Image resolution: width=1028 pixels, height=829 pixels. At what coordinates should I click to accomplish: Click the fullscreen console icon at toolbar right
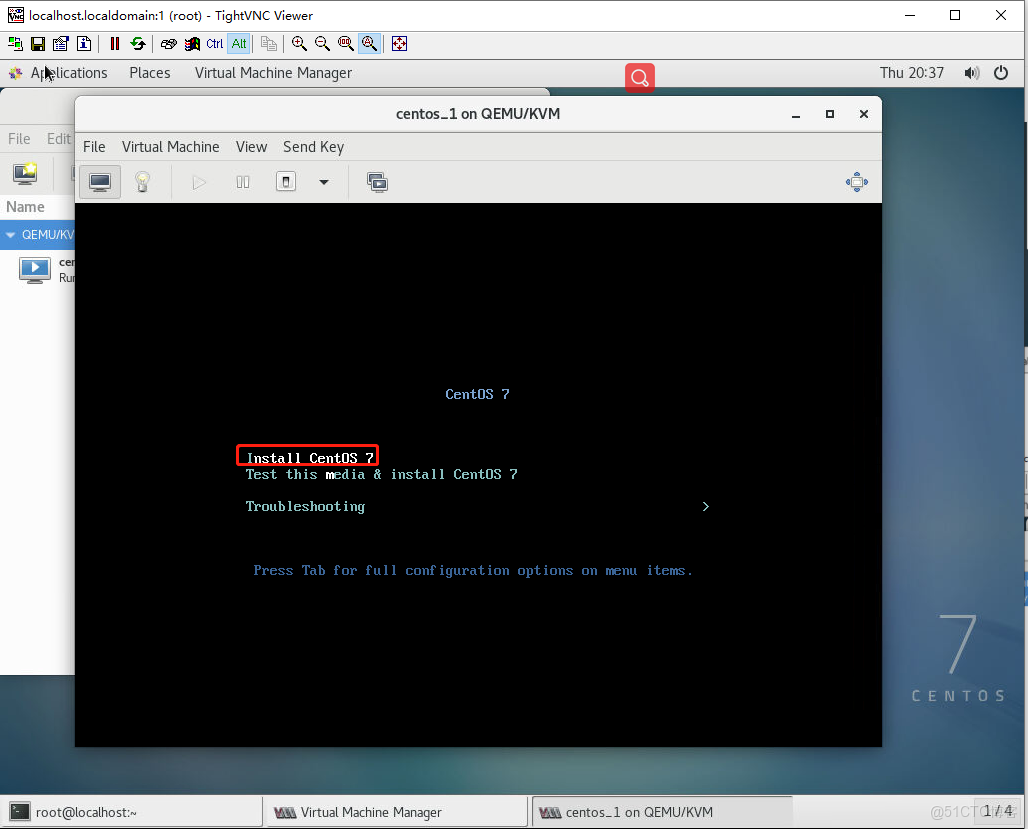click(x=856, y=182)
